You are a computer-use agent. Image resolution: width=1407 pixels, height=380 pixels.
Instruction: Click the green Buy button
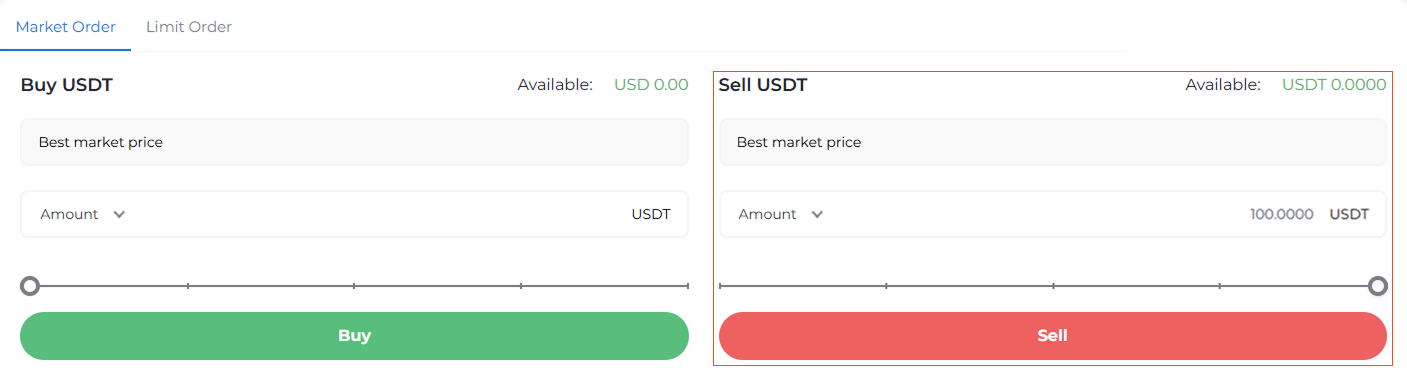point(354,336)
